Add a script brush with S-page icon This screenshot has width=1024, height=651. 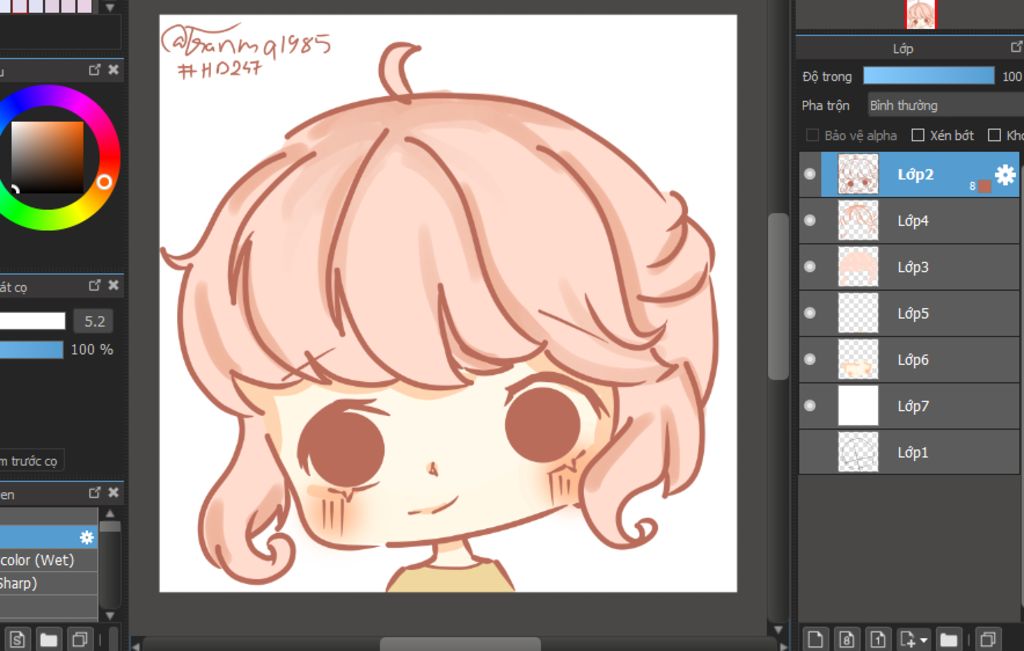[x=18, y=639]
